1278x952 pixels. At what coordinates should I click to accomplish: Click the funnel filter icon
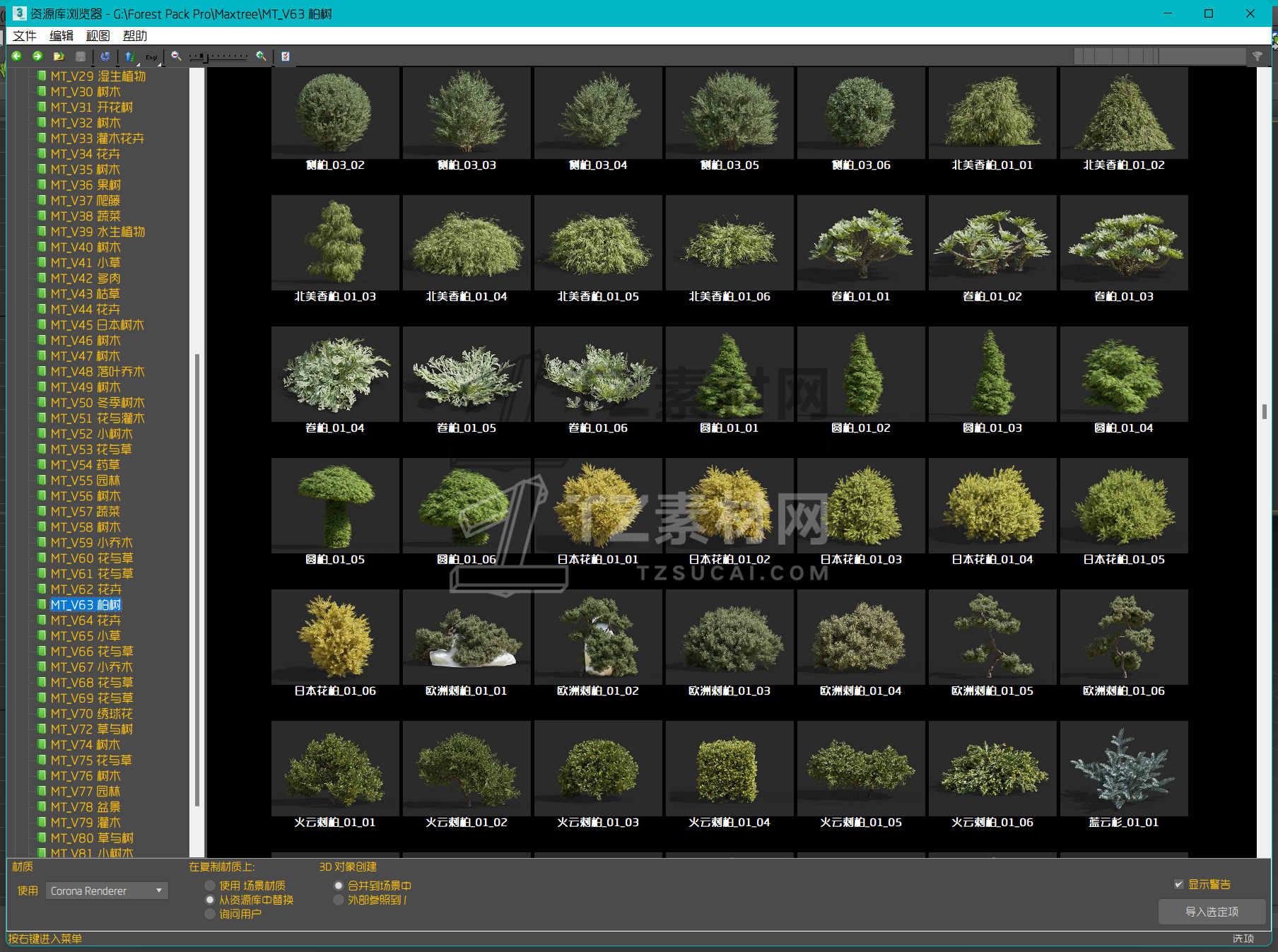point(1258,57)
